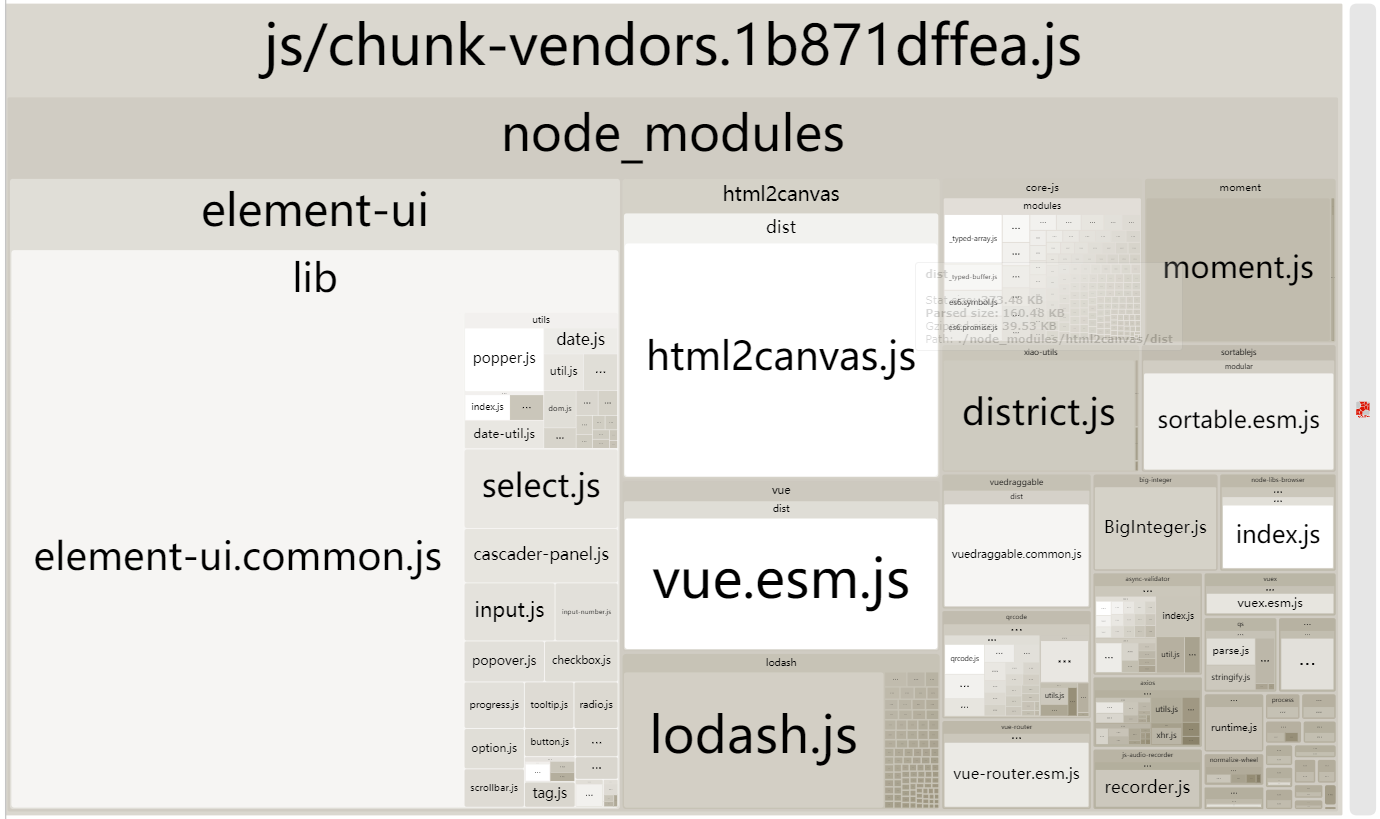This screenshot has height=819, width=1380.
Task: Select the js/chunk-vendors.1b871dffea.js header
Action: coord(673,50)
